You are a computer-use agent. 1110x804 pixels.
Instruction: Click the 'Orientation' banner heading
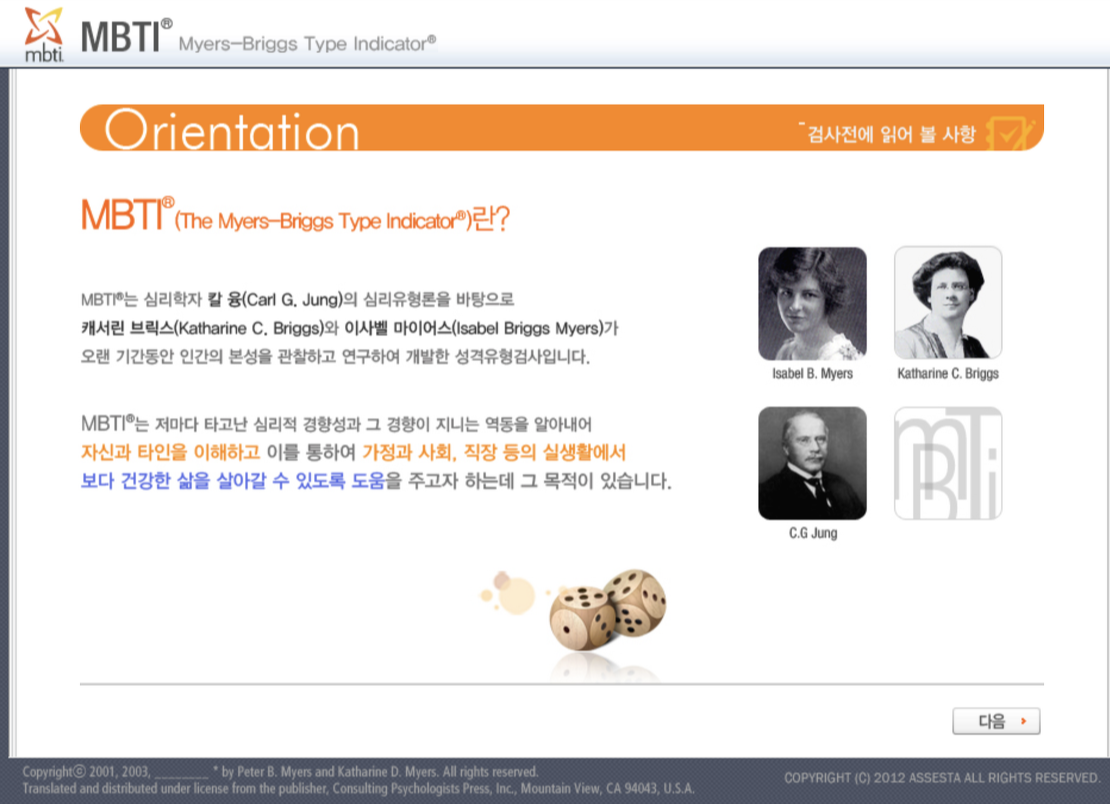(x=232, y=130)
